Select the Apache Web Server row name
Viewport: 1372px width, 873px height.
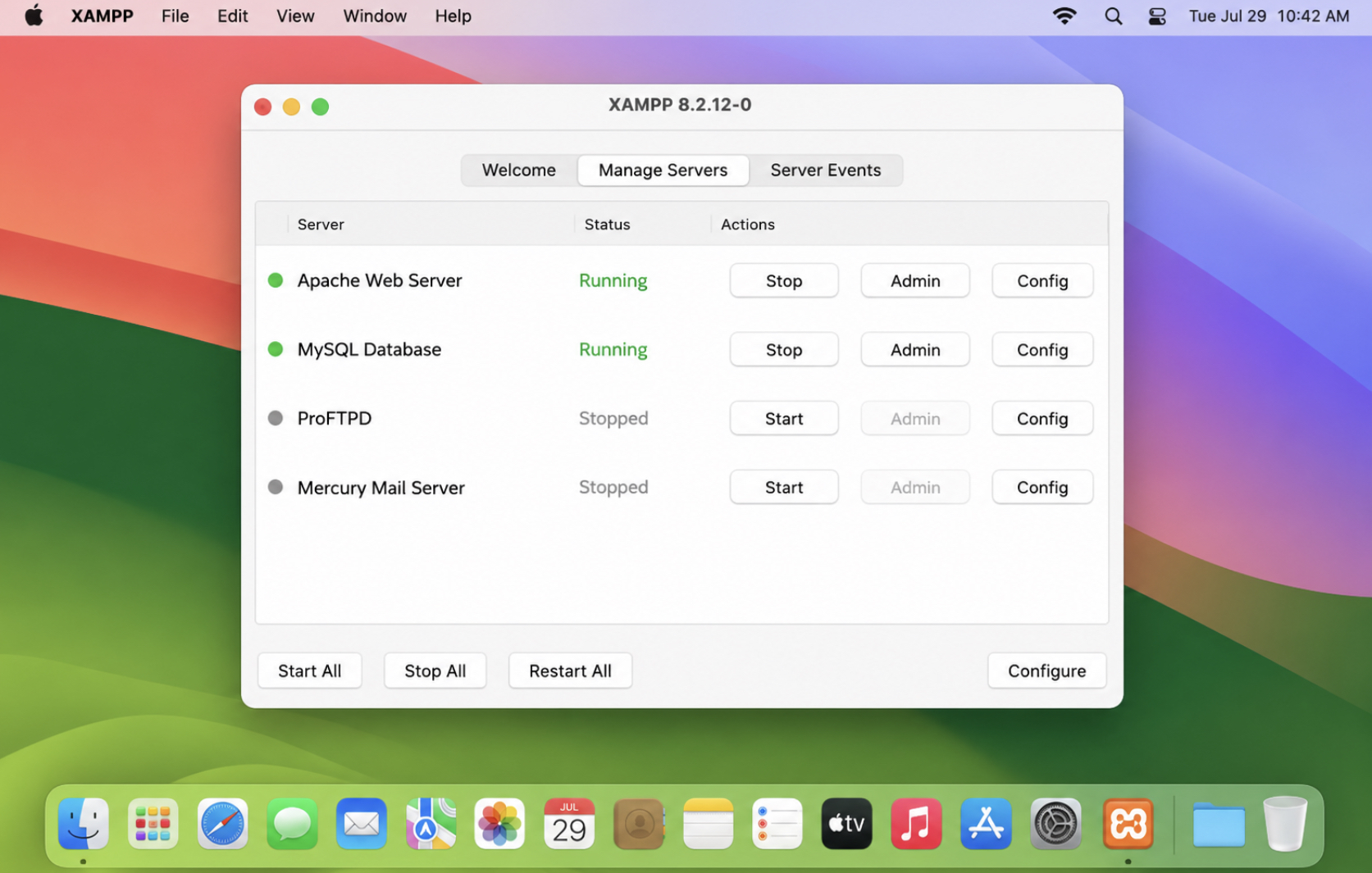380,280
